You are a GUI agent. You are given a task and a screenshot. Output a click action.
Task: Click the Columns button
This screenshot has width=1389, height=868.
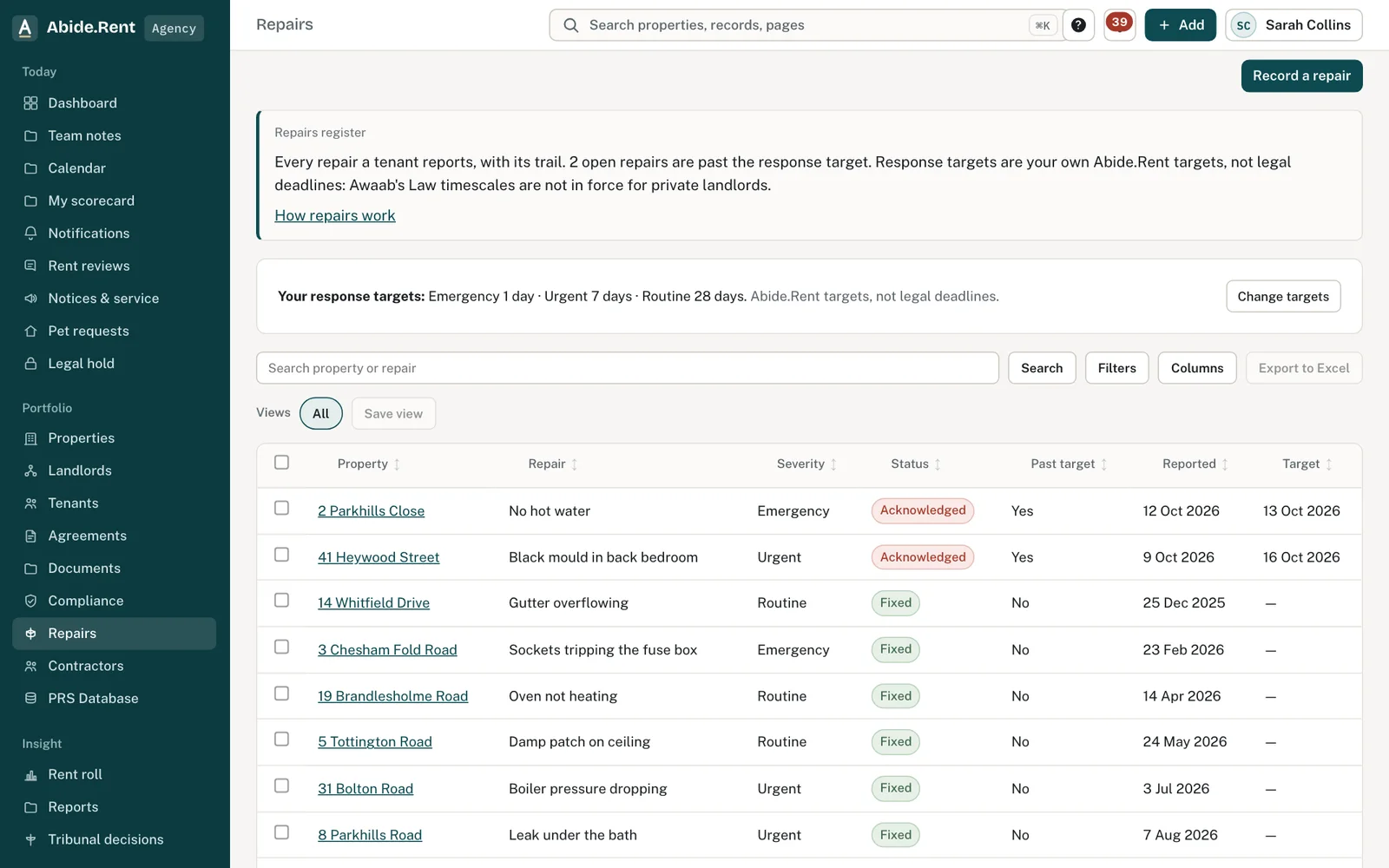1197,368
